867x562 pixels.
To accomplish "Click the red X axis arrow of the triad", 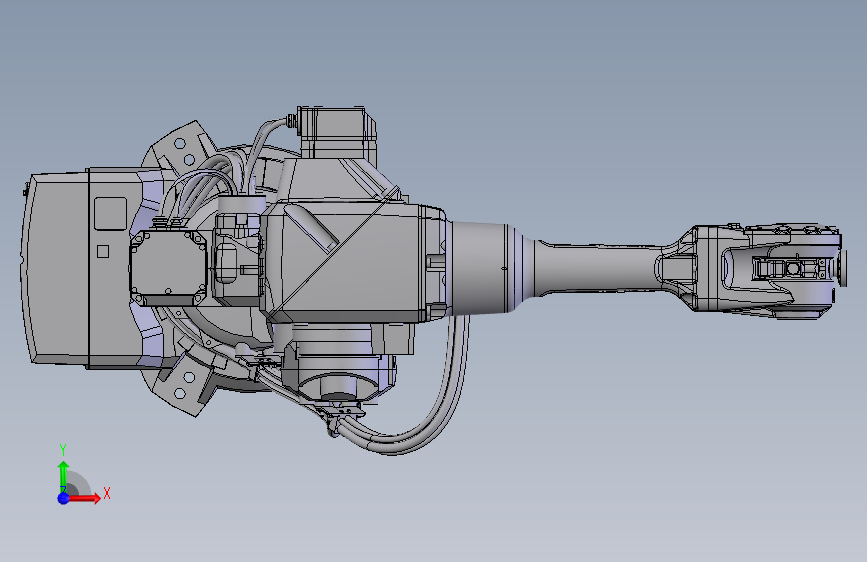I will pos(84,498).
